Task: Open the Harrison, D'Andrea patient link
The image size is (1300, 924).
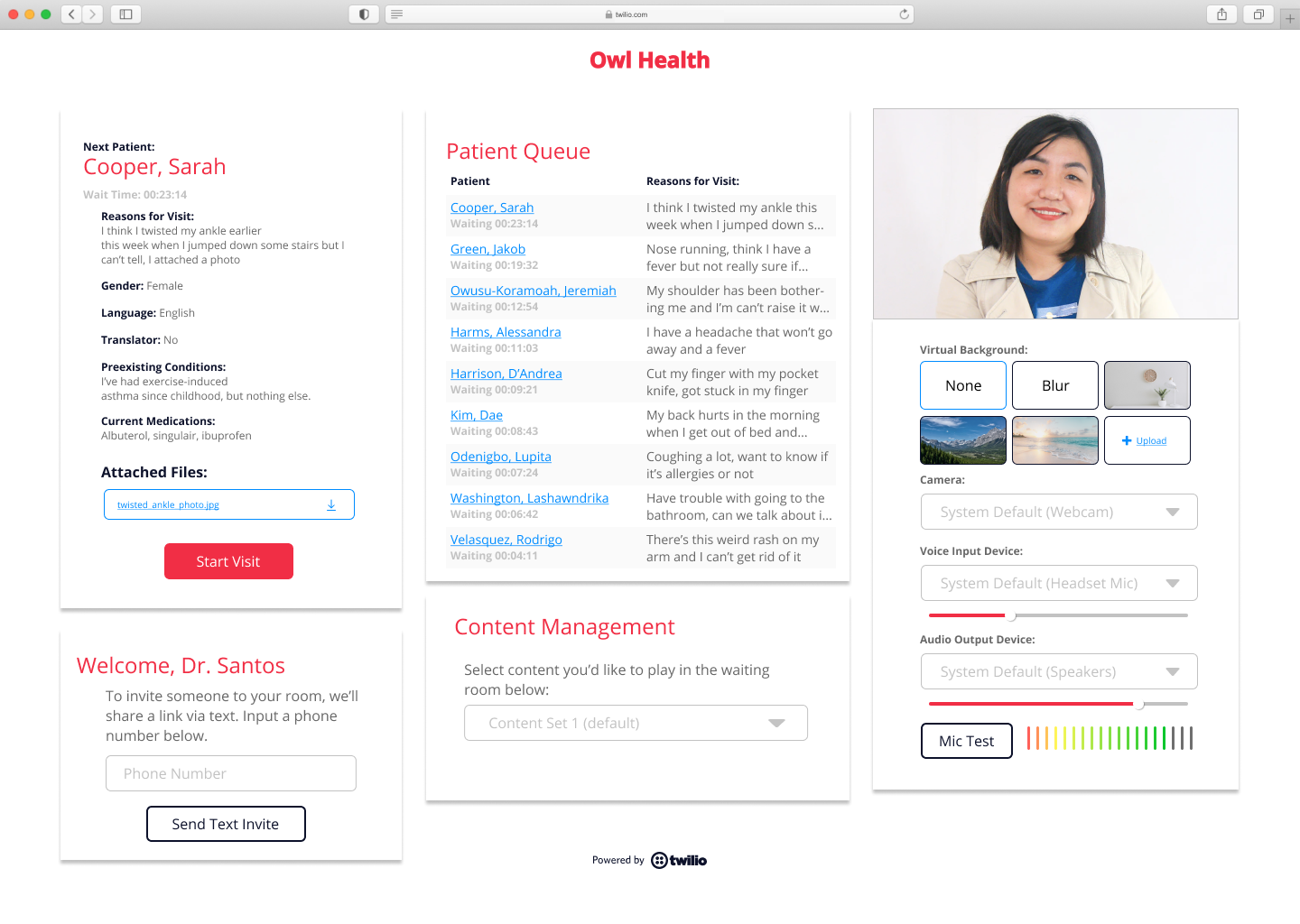Action: (506, 374)
